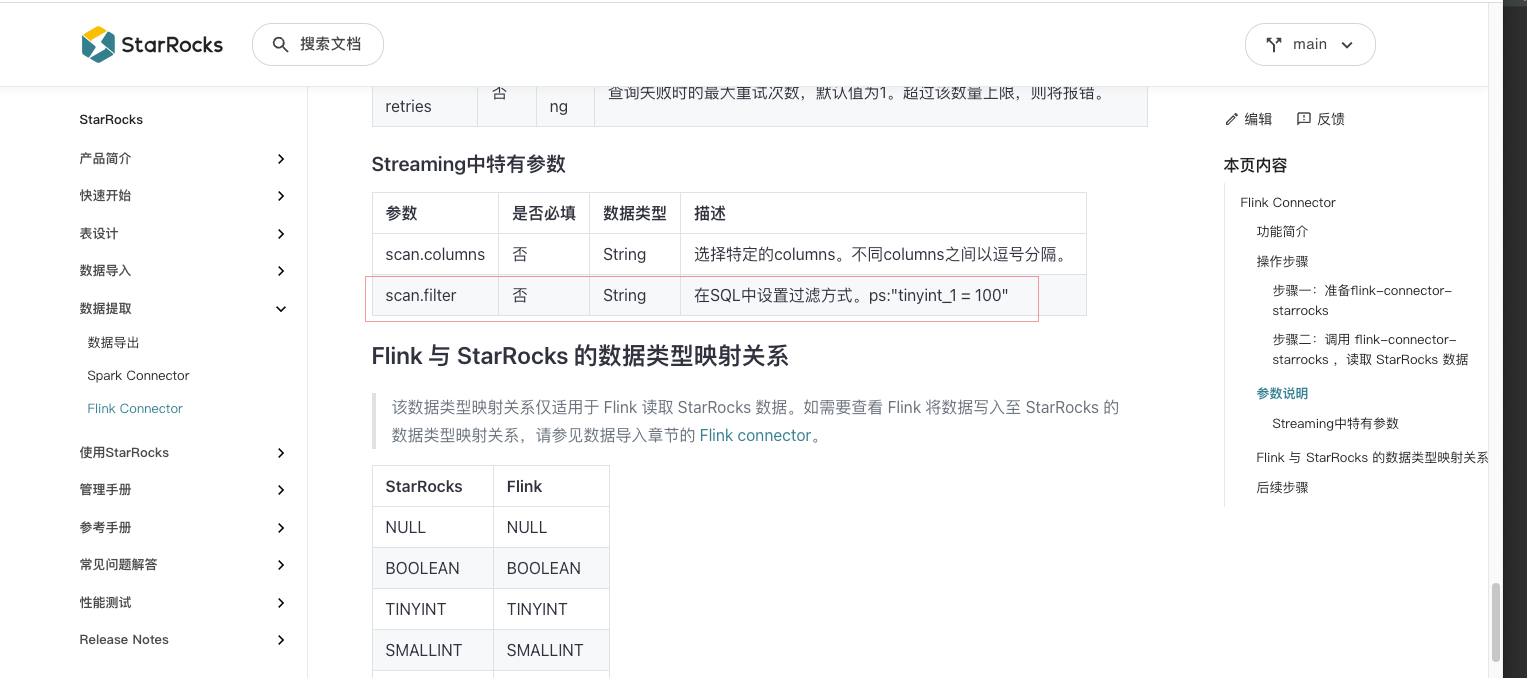Open Spark Connector in the sidebar
Image resolution: width=1527 pixels, height=678 pixels.
pyautogui.click(x=138, y=376)
